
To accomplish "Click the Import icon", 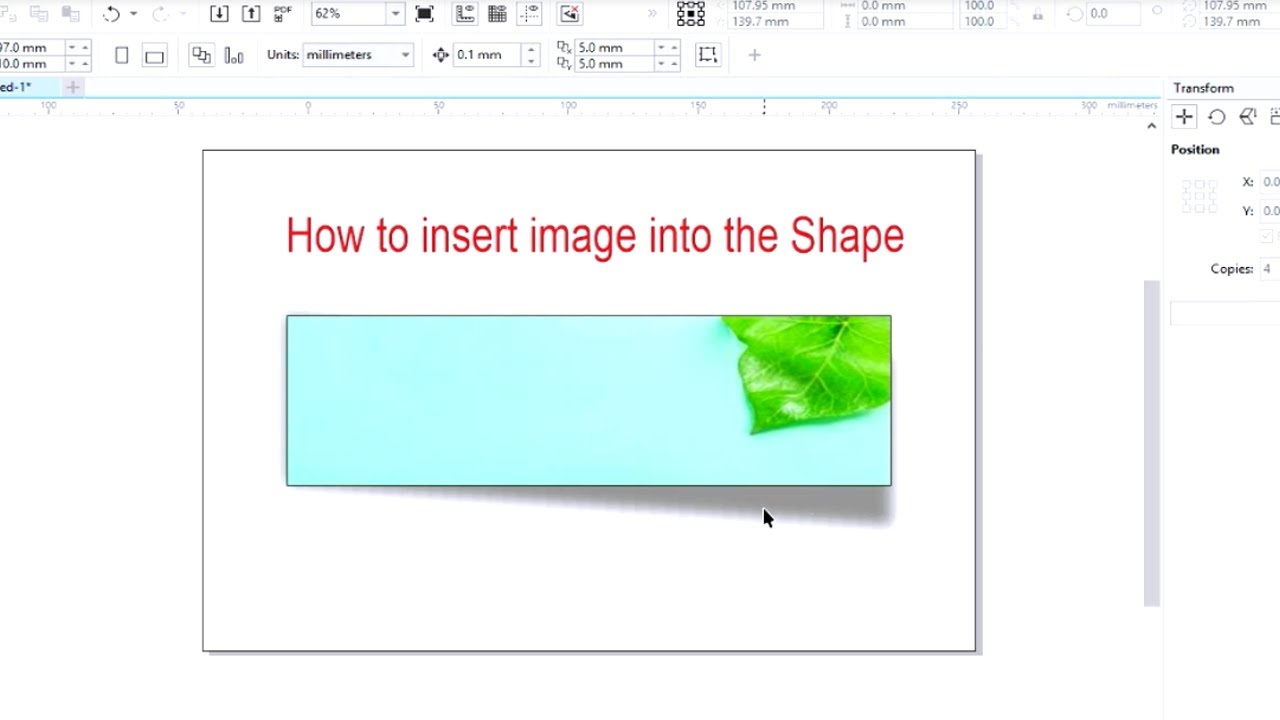I will coord(219,14).
